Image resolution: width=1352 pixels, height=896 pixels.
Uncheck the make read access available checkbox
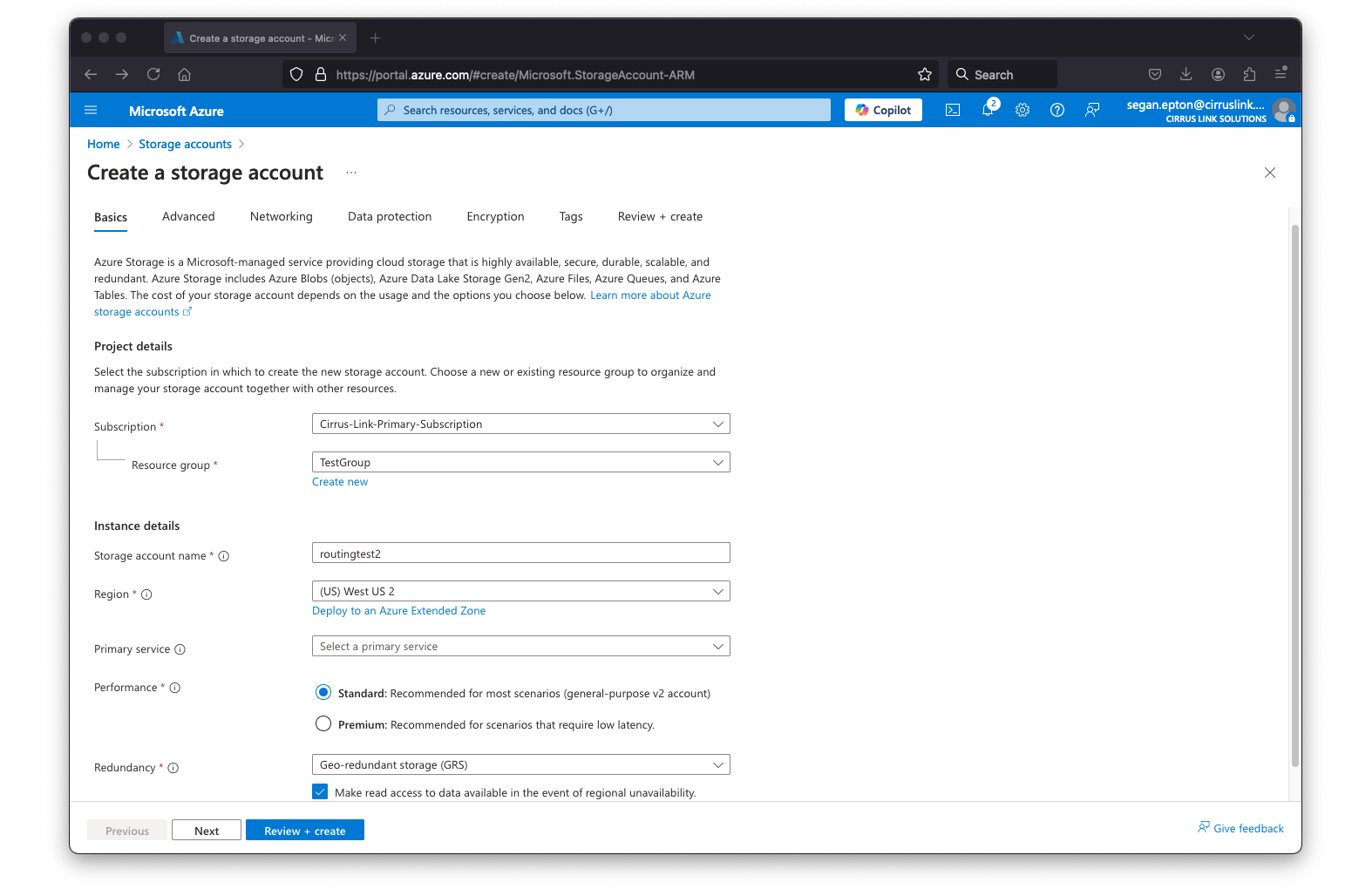tap(320, 792)
